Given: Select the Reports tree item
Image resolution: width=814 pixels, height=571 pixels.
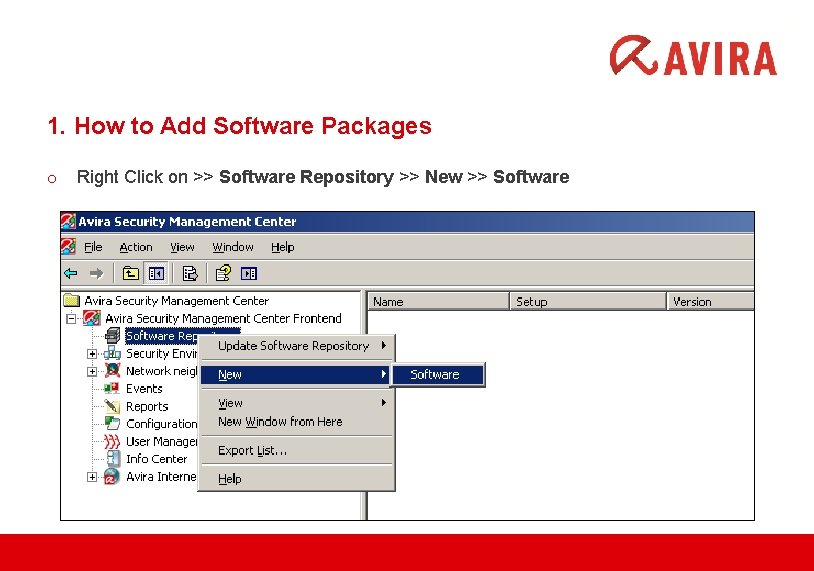Looking at the screenshot, I should [x=147, y=406].
